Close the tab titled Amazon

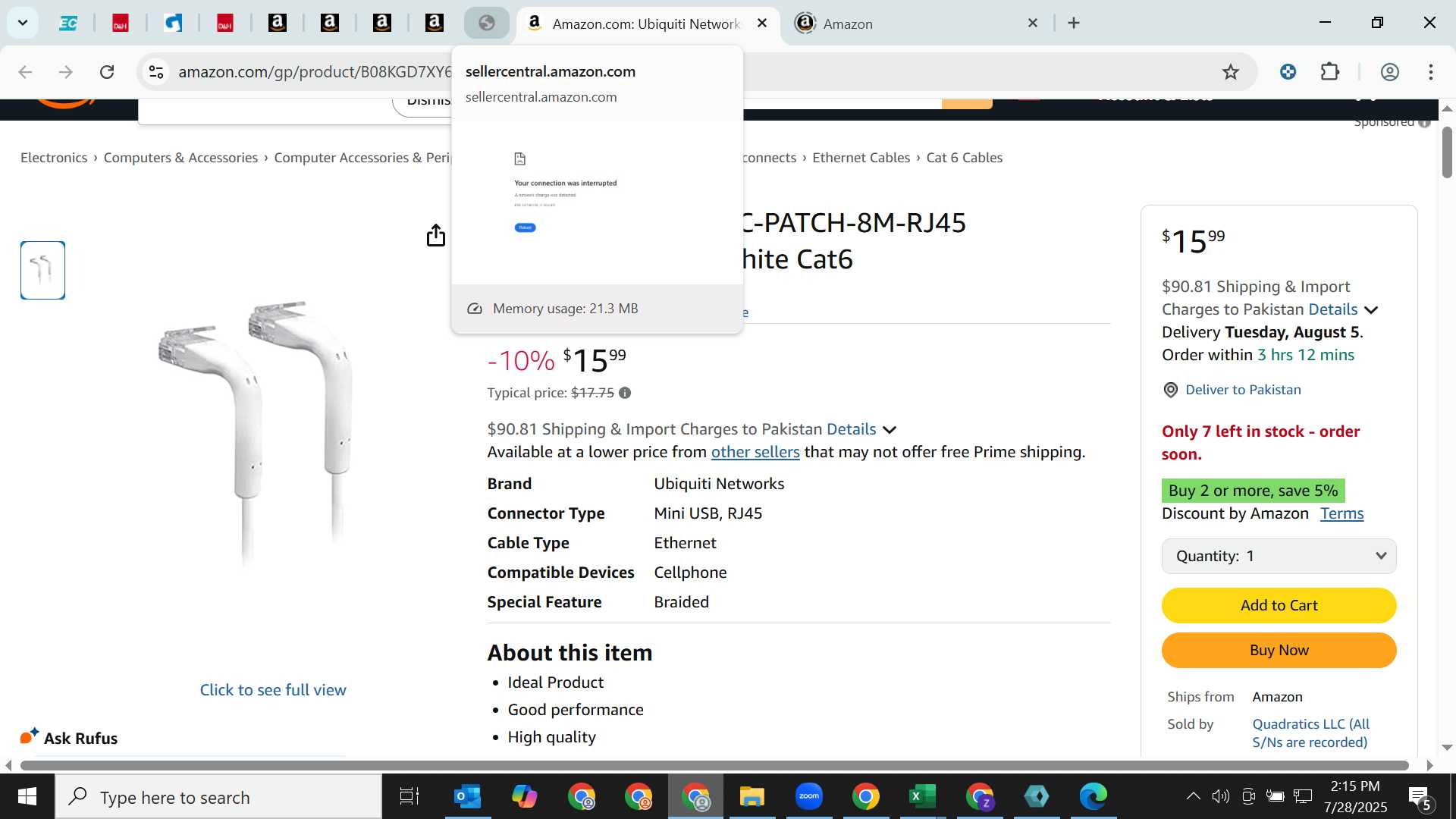(1033, 24)
